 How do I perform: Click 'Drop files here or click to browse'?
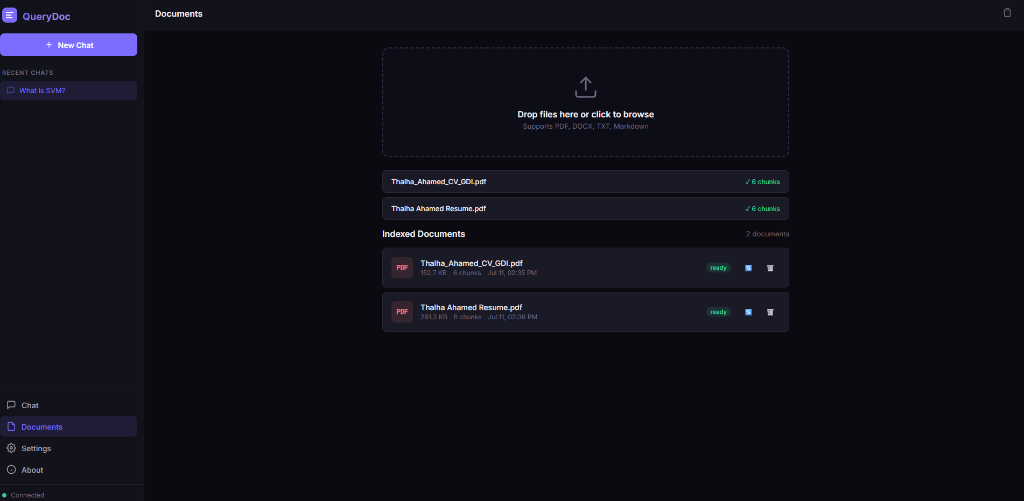[x=585, y=114]
